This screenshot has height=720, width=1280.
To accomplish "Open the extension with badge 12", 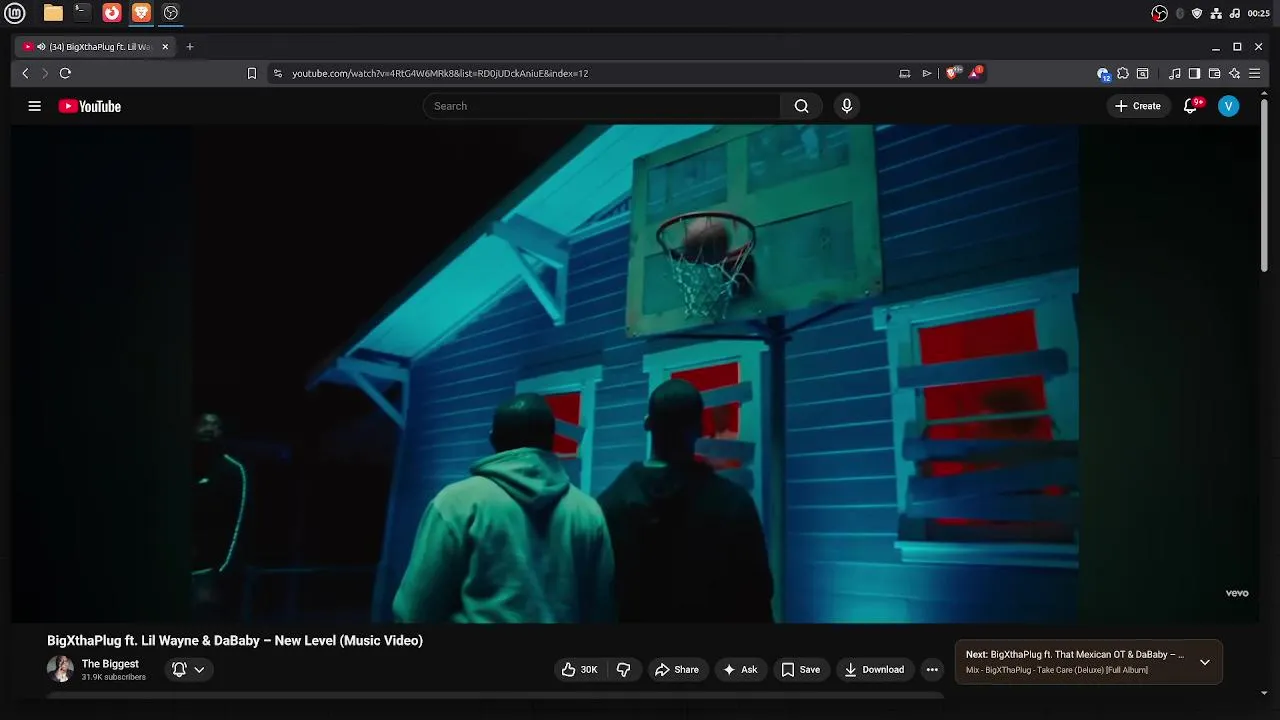I will (1103, 73).
